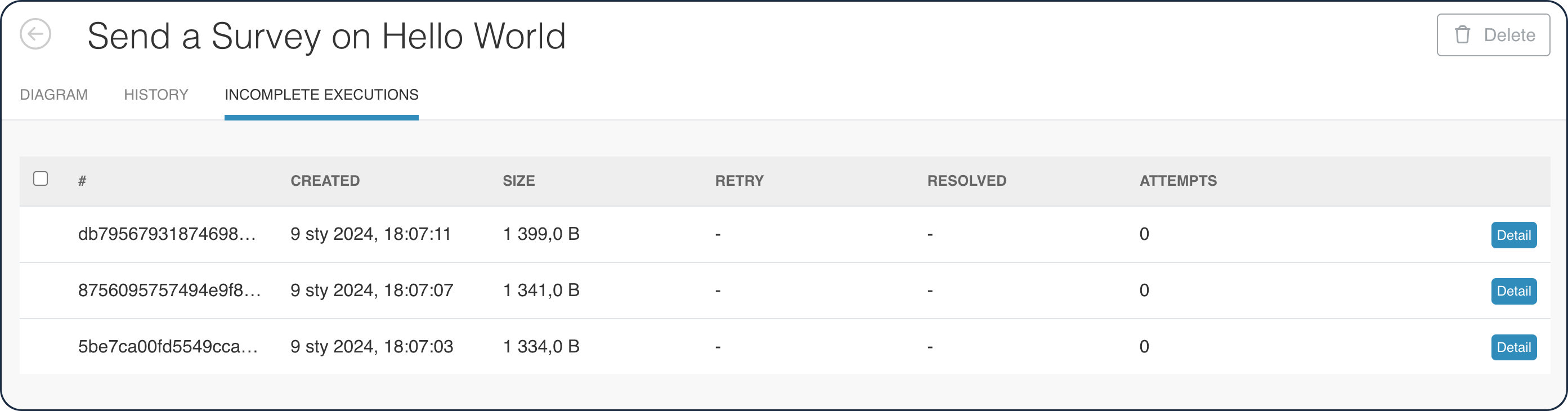Click the Attempts column header

[x=1178, y=181]
